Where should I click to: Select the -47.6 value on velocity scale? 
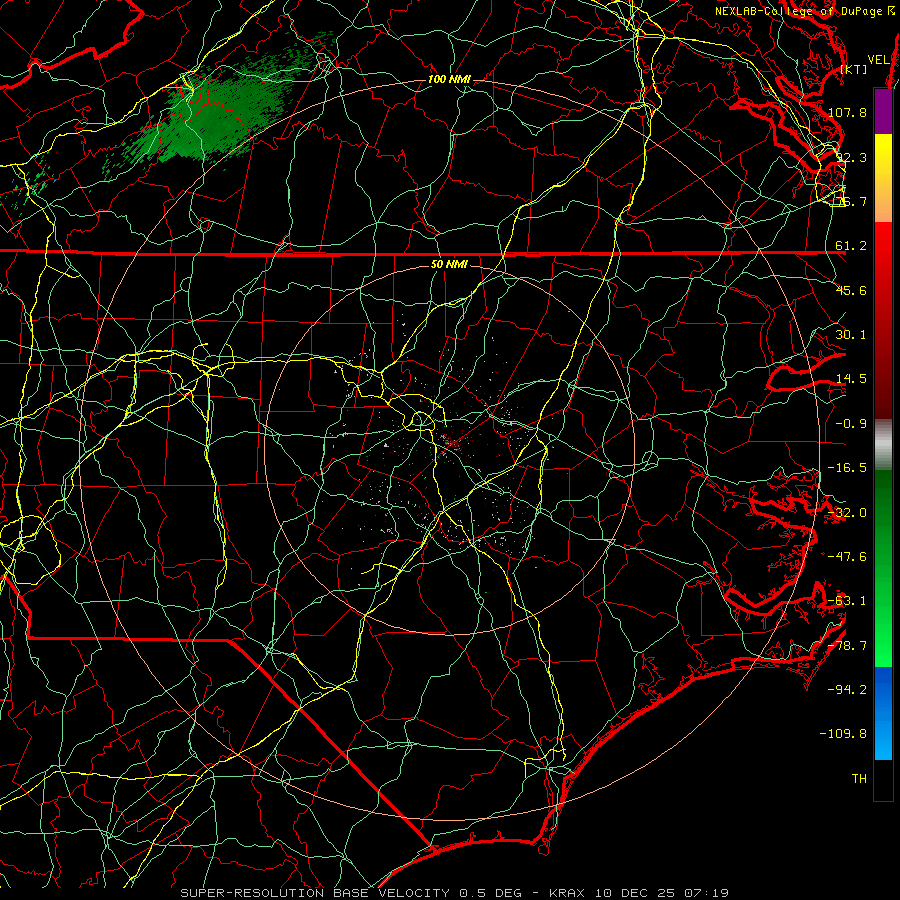click(x=847, y=557)
